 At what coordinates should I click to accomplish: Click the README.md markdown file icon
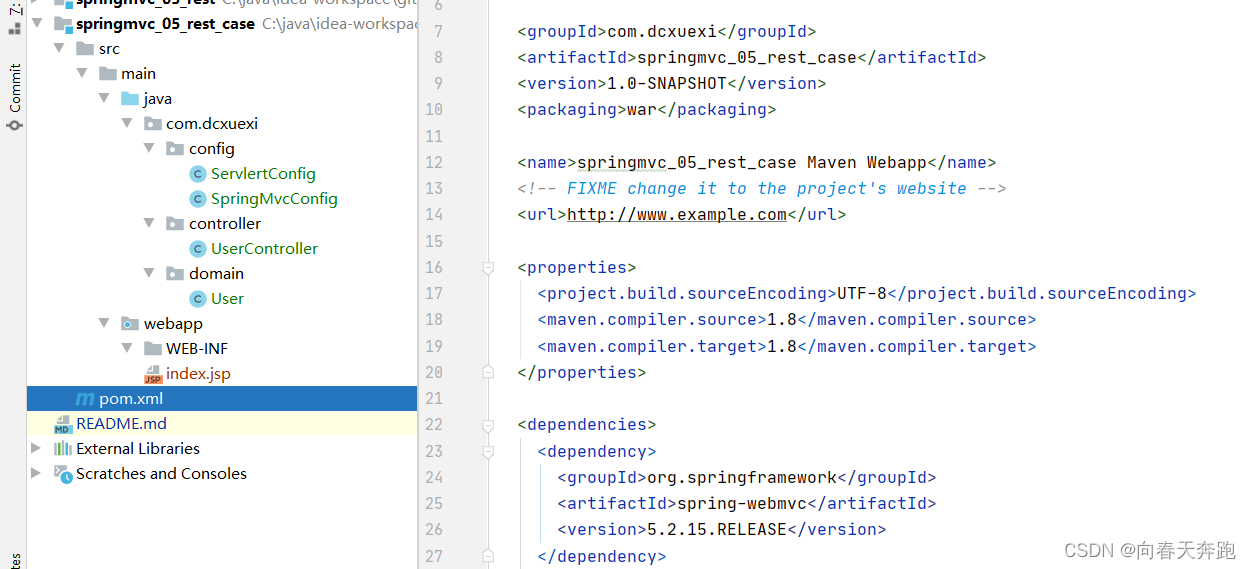pyautogui.click(x=63, y=424)
